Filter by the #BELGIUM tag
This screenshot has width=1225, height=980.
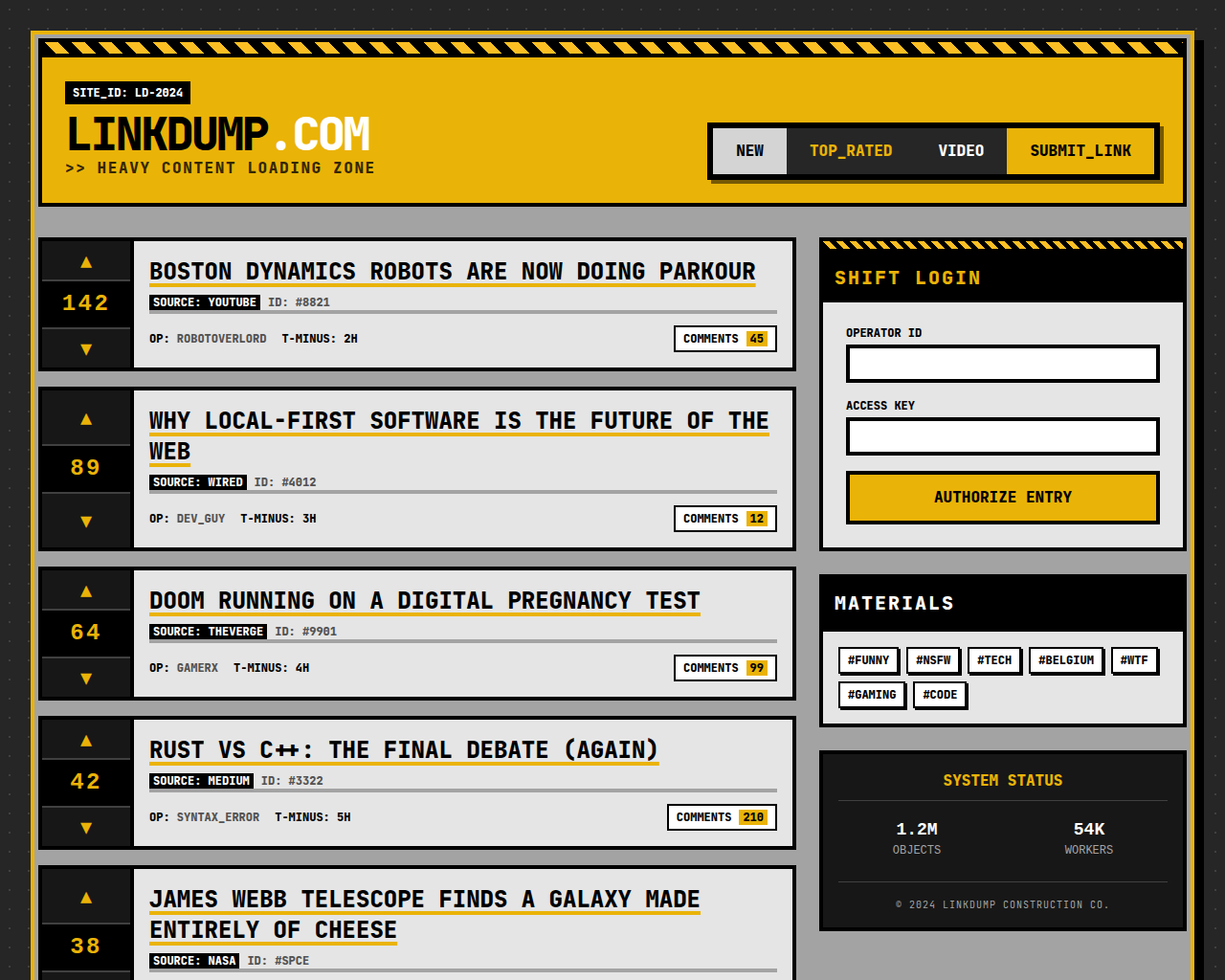(x=1065, y=660)
